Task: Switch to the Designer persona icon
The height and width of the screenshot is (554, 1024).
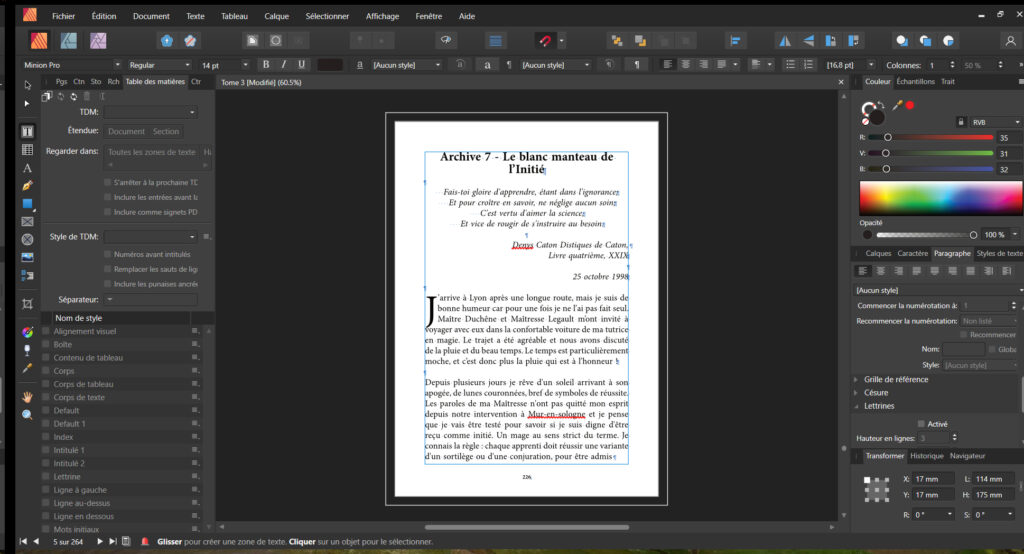Action: click(x=69, y=41)
